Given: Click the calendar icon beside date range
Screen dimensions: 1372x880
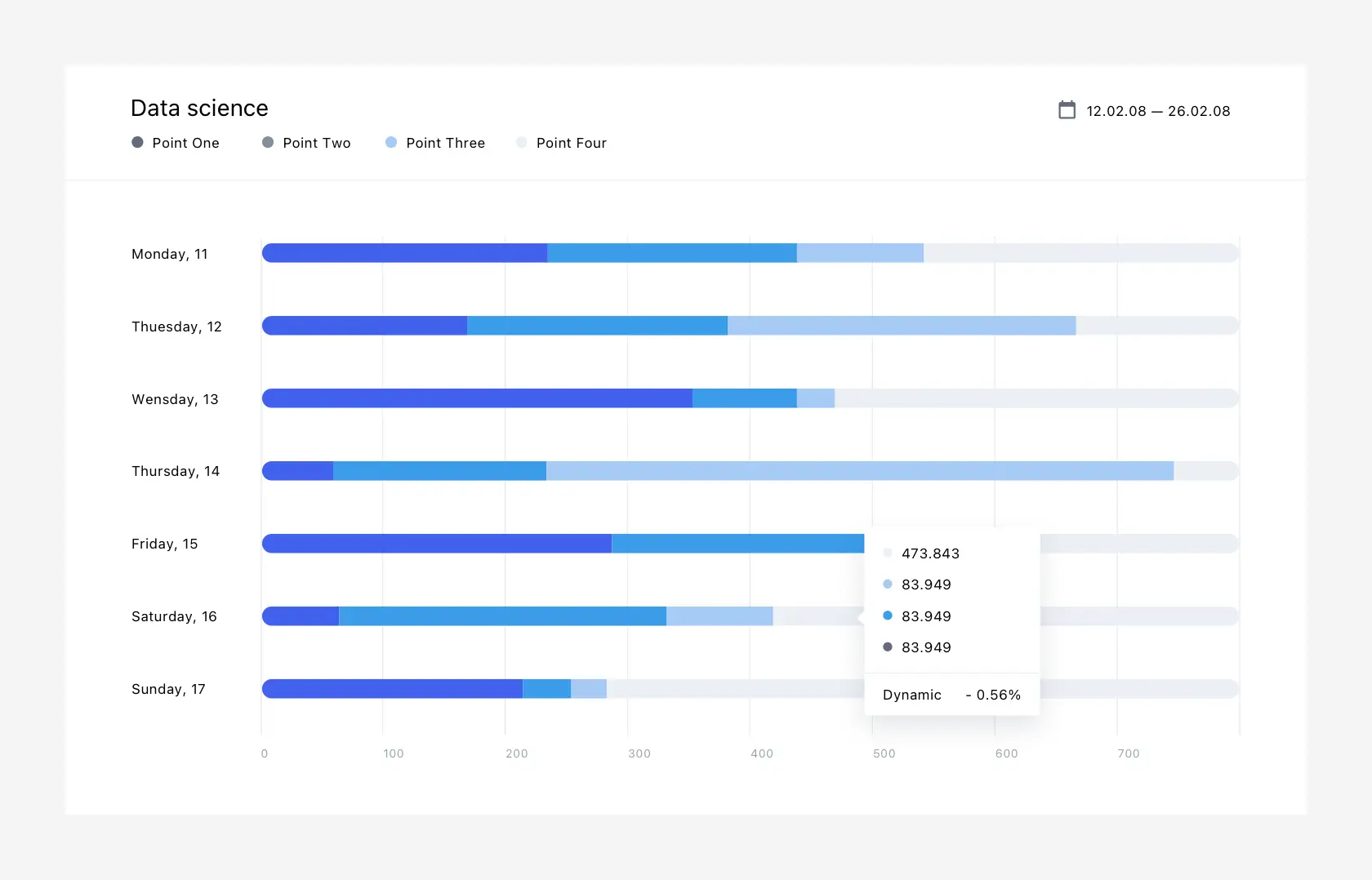Looking at the screenshot, I should coord(1067,110).
